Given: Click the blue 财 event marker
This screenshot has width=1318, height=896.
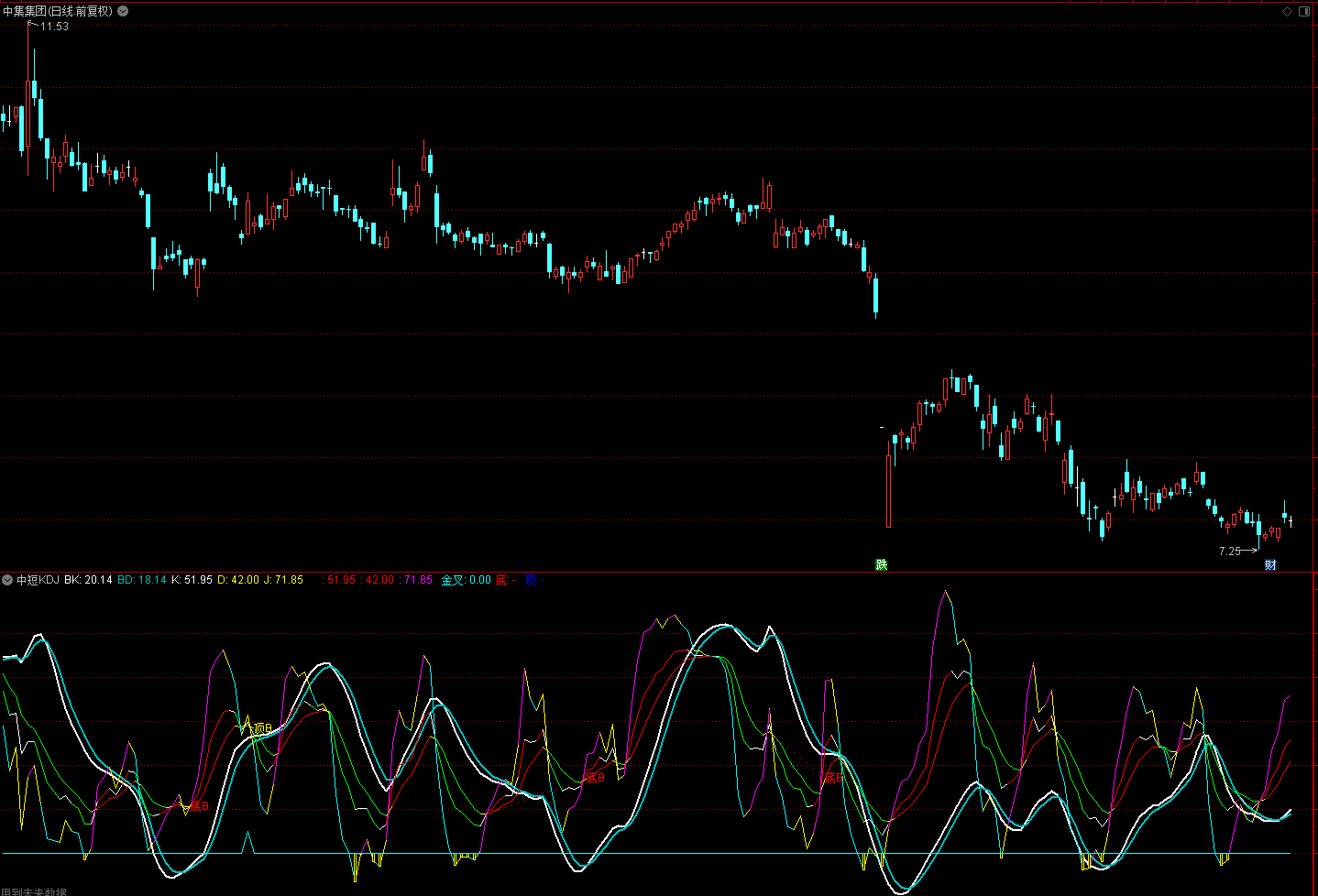Looking at the screenshot, I should [1270, 564].
